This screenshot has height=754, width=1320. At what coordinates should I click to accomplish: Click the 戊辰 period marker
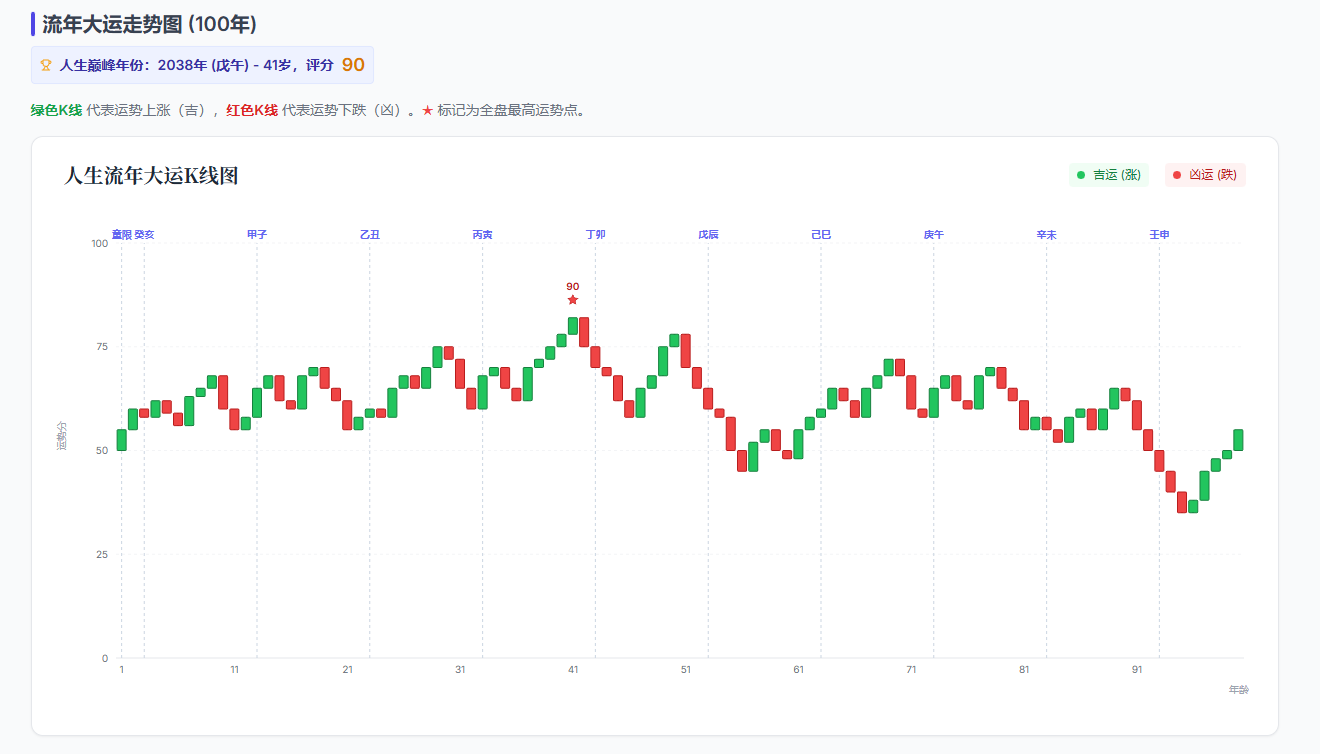point(708,235)
